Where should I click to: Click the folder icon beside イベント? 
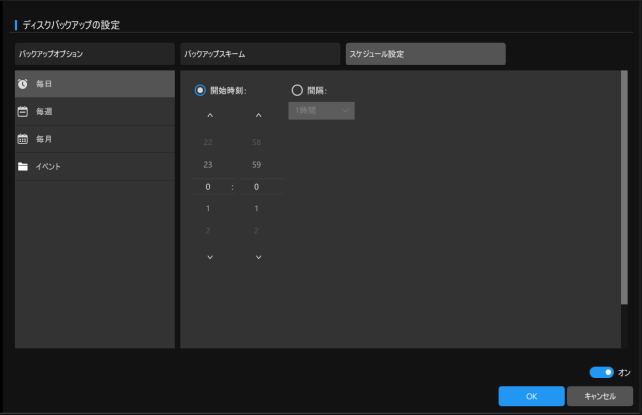click(x=23, y=167)
